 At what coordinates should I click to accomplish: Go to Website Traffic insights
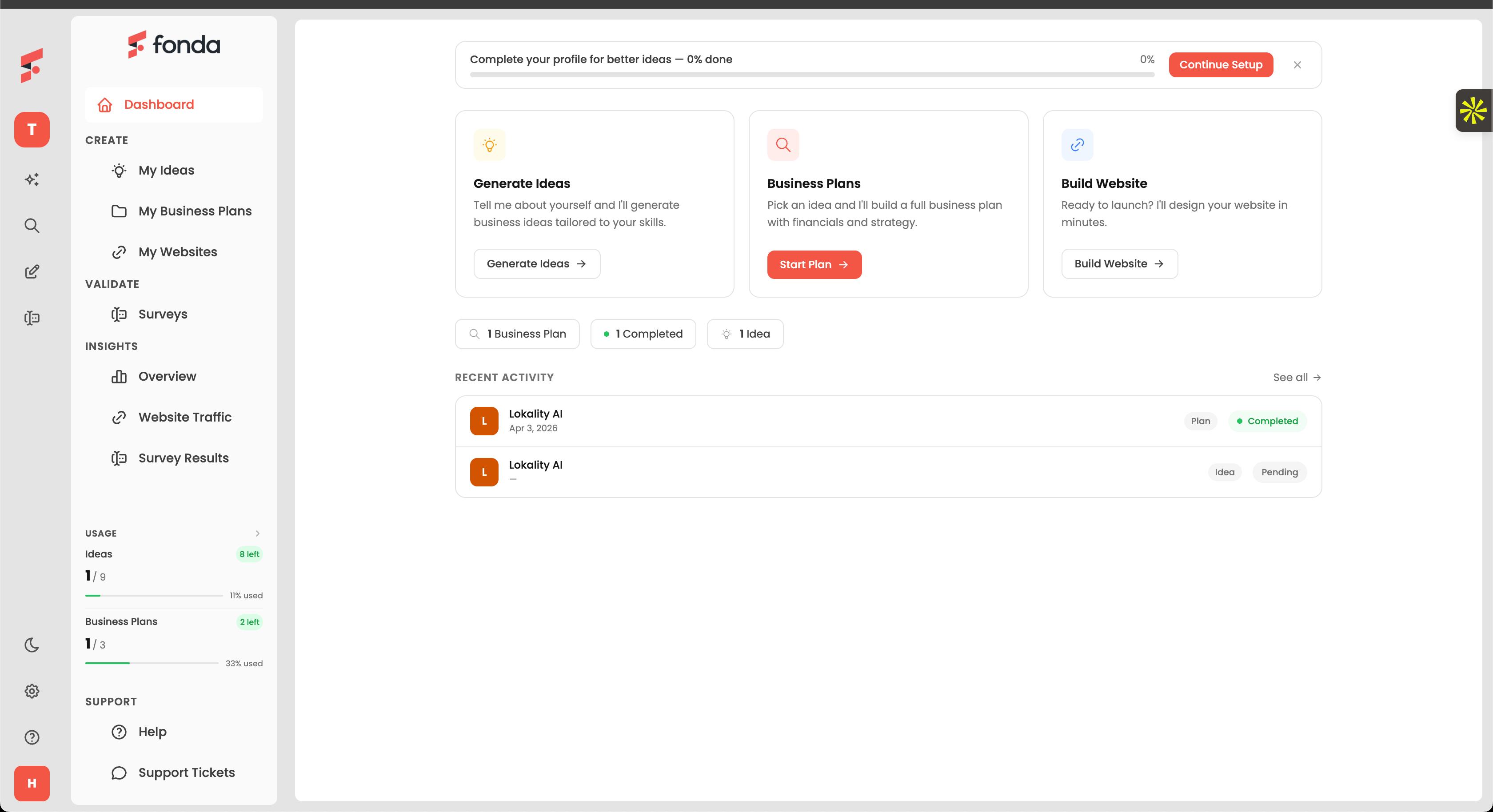click(184, 417)
